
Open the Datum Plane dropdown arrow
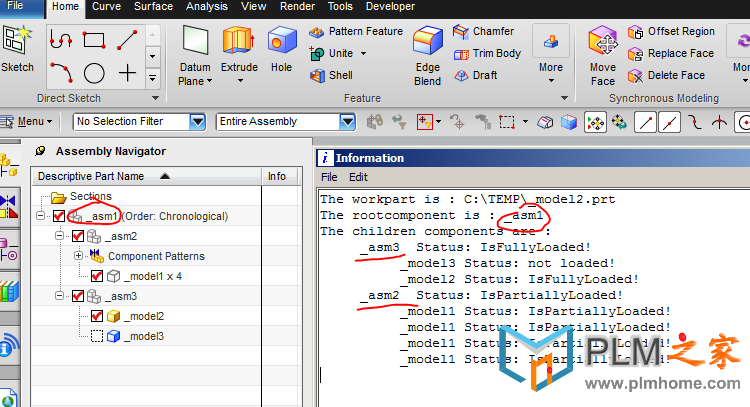click(x=209, y=81)
